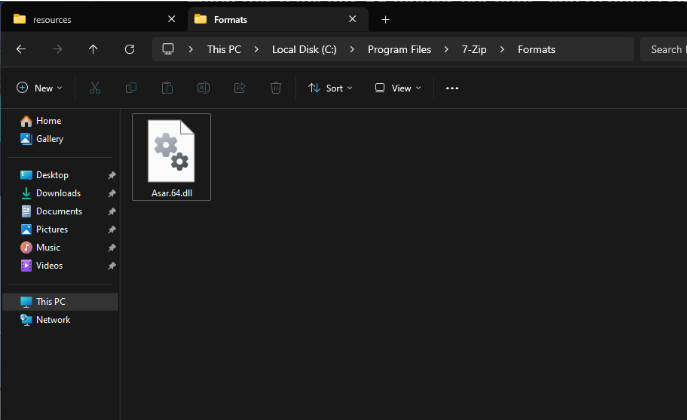687x420 pixels.
Task: Click the Copy icon in toolbar
Action: coord(131,88)
